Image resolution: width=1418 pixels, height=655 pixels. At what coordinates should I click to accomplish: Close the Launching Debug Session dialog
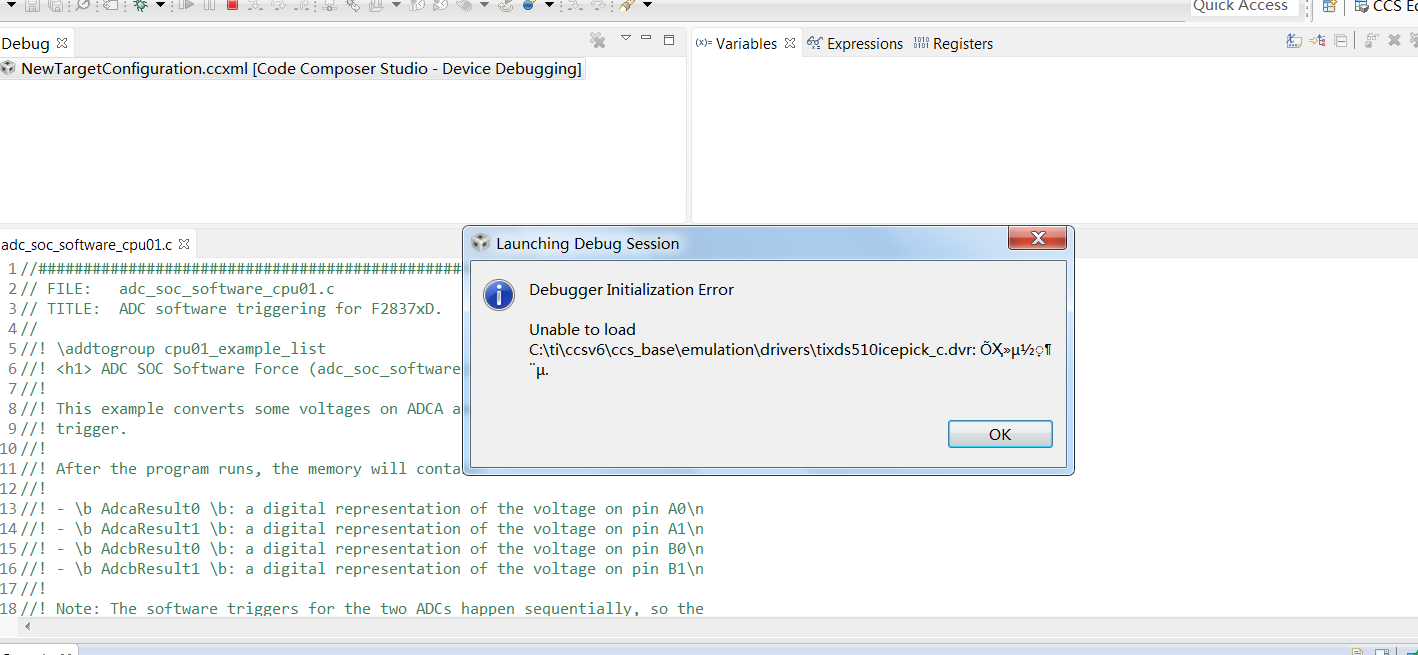tap(1037, 239)
